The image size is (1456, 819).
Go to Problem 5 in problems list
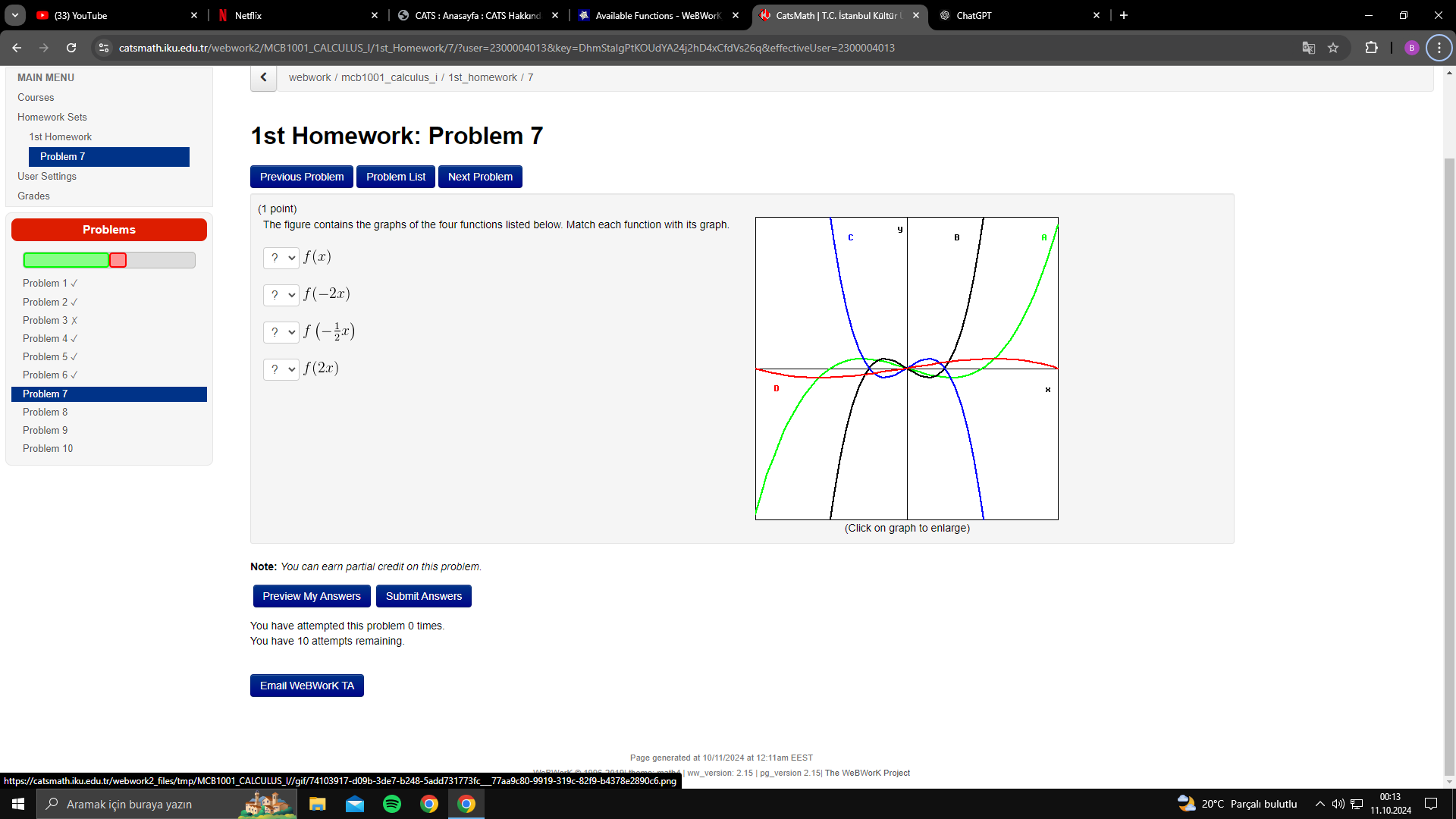(50, 356)
